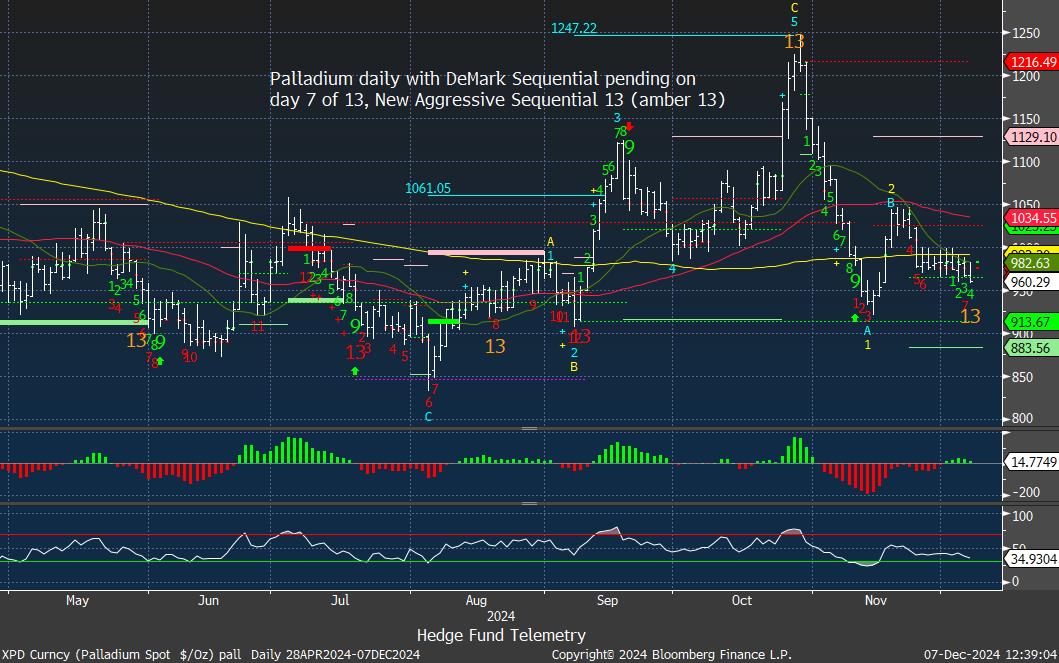Click the green up arrow beside July's red 13
The image size is (1059, 663).
(x=356, y=371)
